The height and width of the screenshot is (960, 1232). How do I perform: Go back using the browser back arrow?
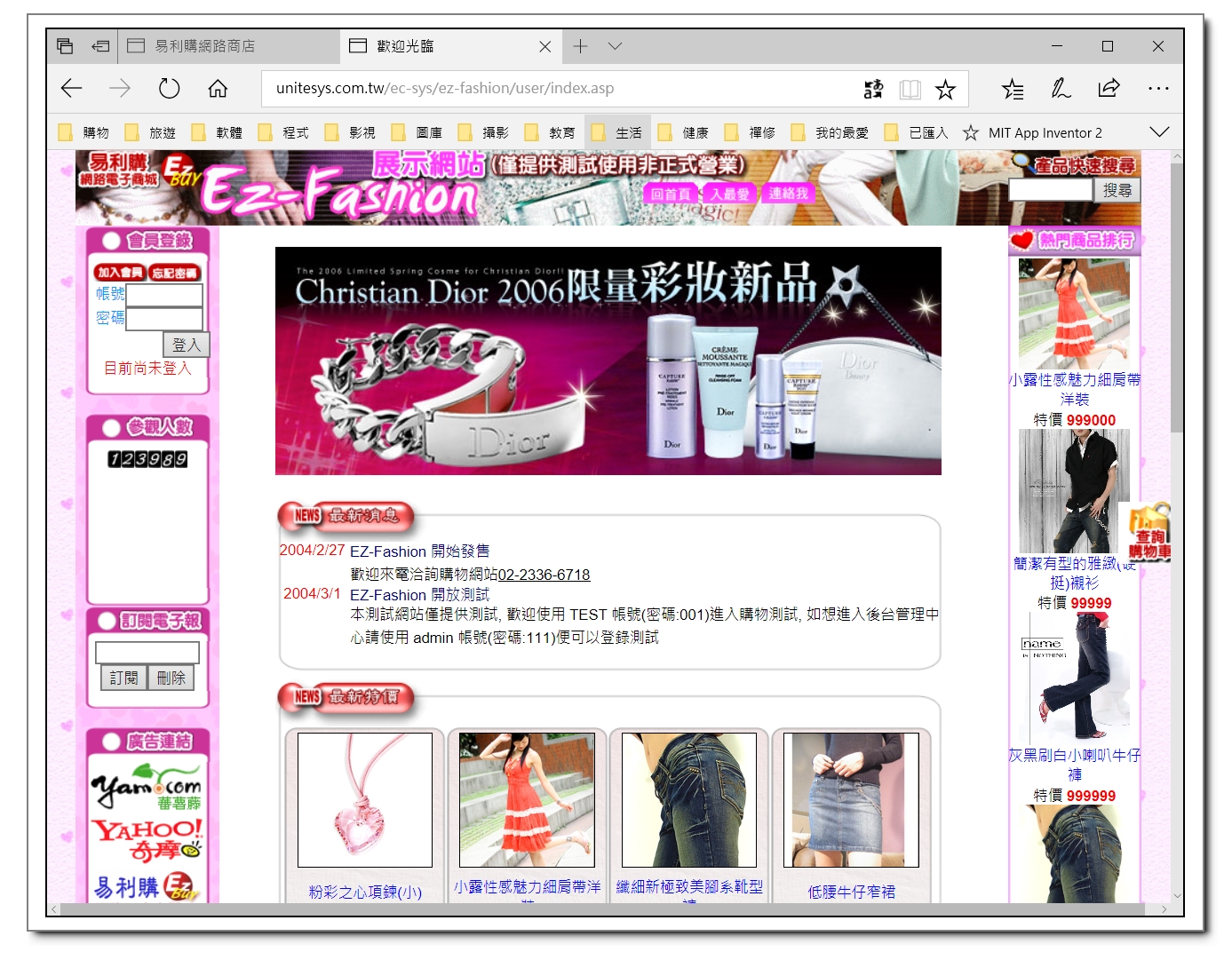pyautogui.click(x=72, y=88)
